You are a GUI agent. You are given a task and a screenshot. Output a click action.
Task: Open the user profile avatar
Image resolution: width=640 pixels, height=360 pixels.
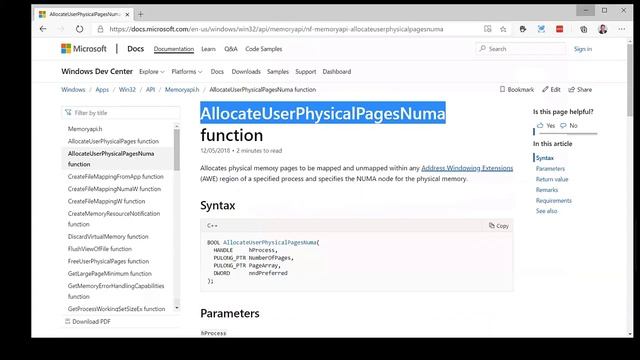[603, 29]
